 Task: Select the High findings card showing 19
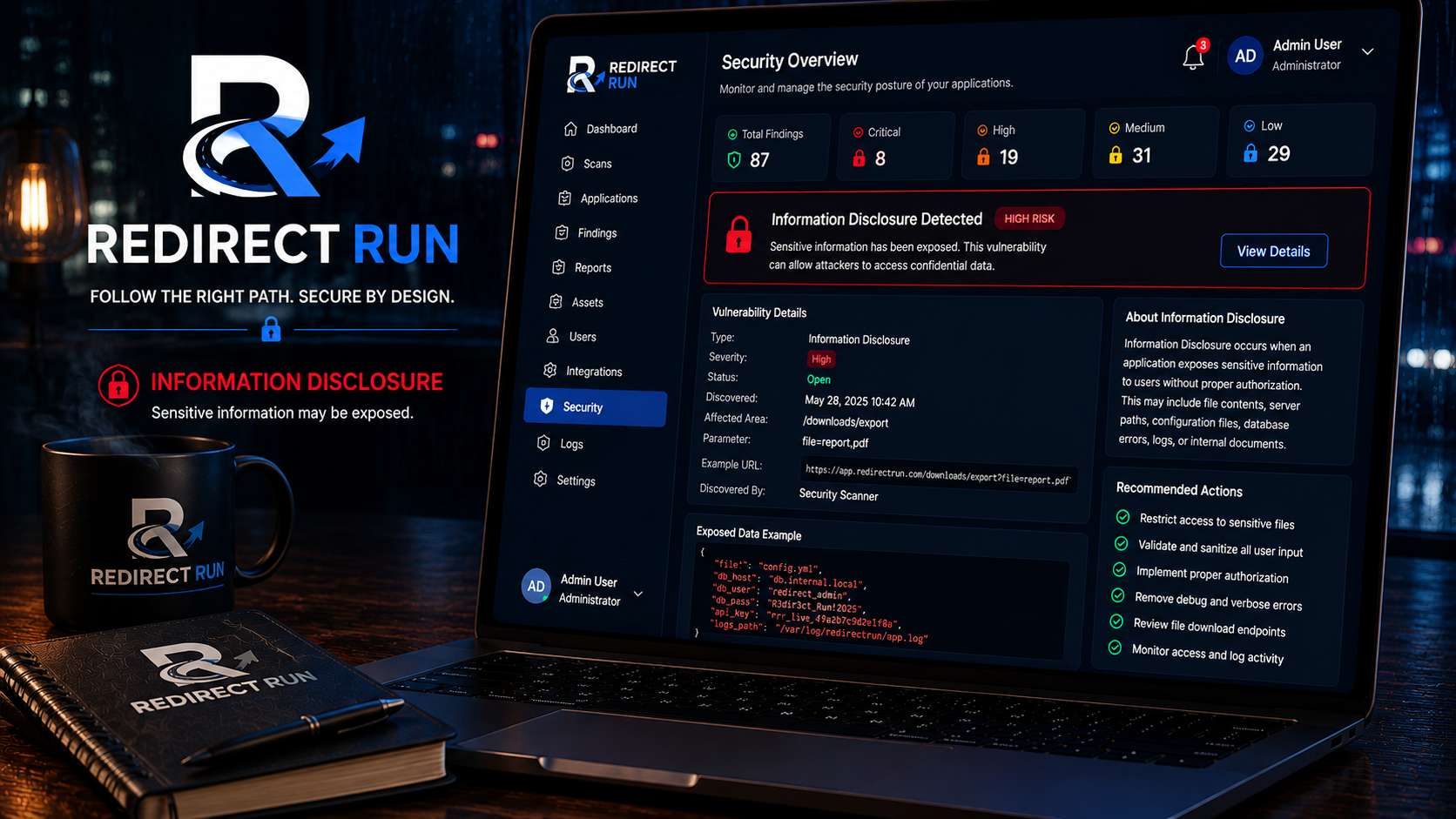click(1024, 144)
